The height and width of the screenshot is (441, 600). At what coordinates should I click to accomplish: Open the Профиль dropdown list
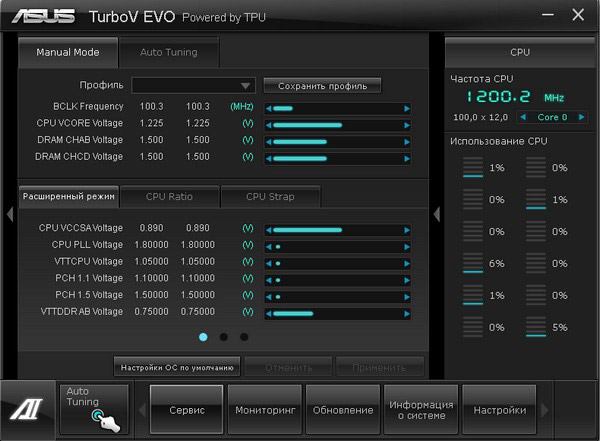[x=194, y=85]
